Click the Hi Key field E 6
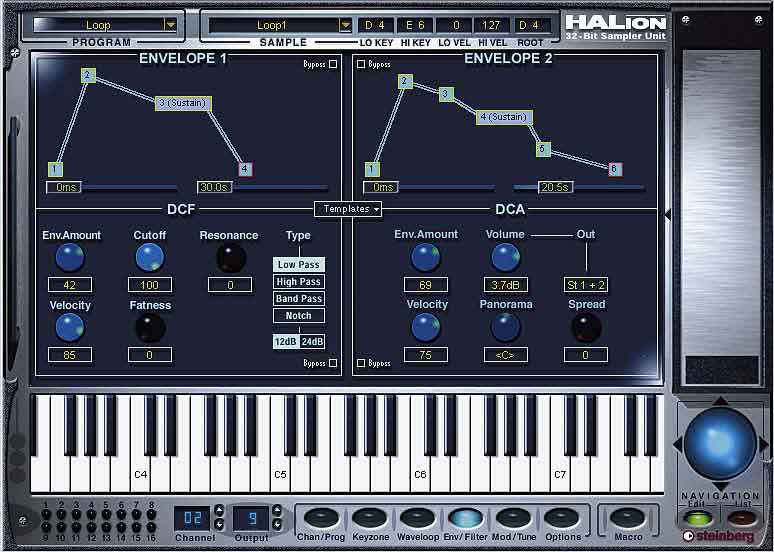The image size is (774, 552). click(415, 25)
